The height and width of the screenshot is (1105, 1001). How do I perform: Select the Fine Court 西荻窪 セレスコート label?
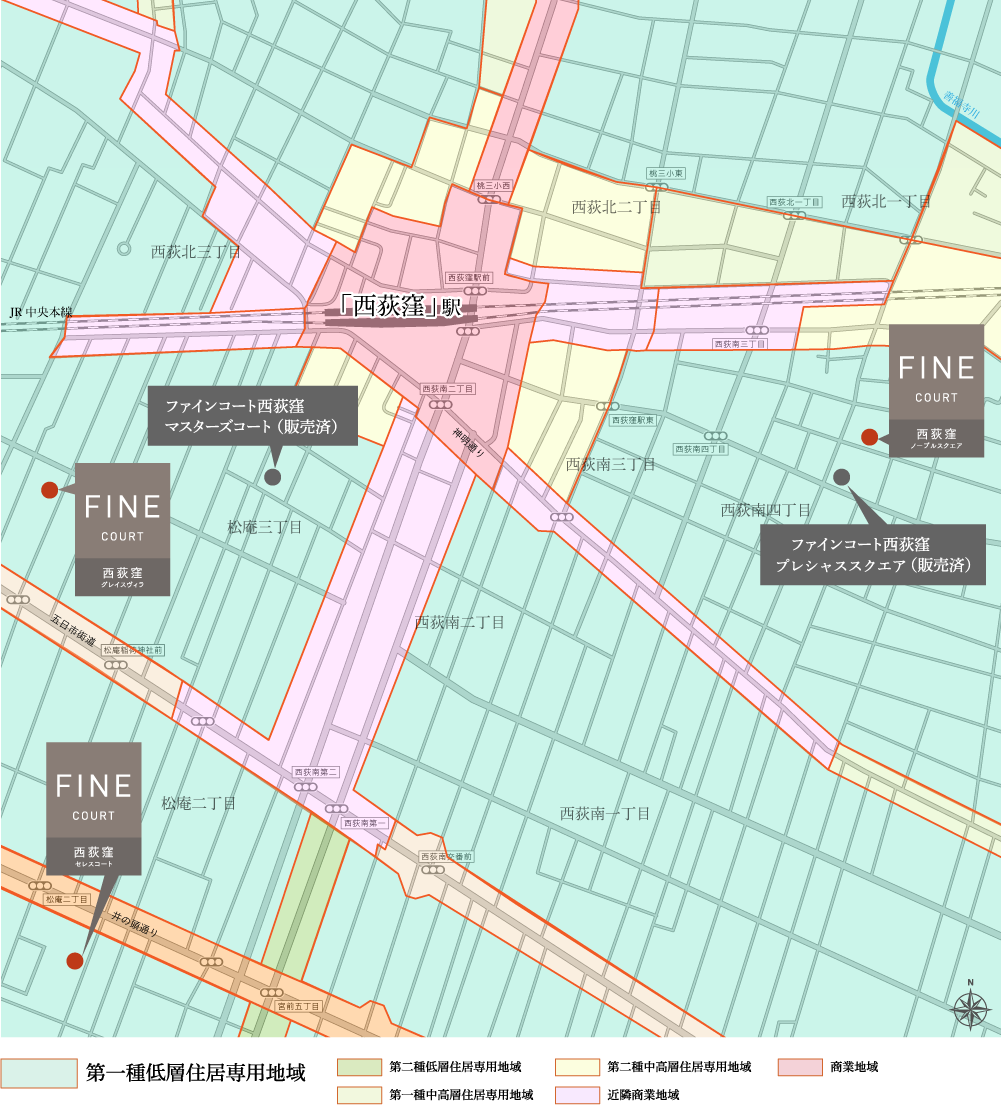pos(93,808)
